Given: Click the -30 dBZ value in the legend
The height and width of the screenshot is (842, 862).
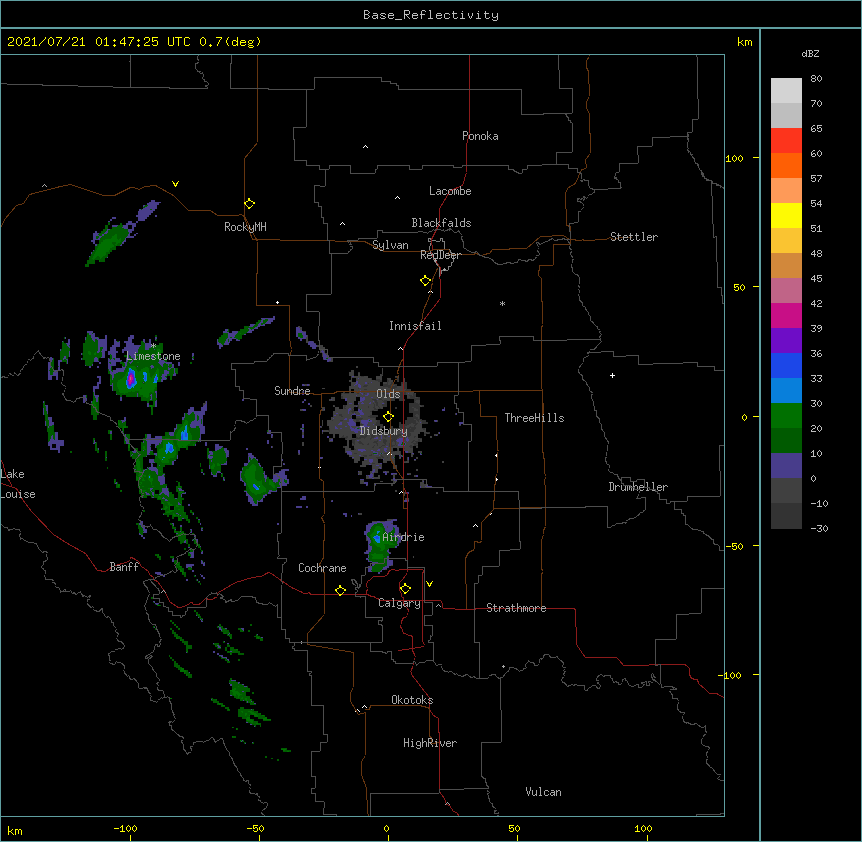Looking at the screenshot, I should pos(819,528).
